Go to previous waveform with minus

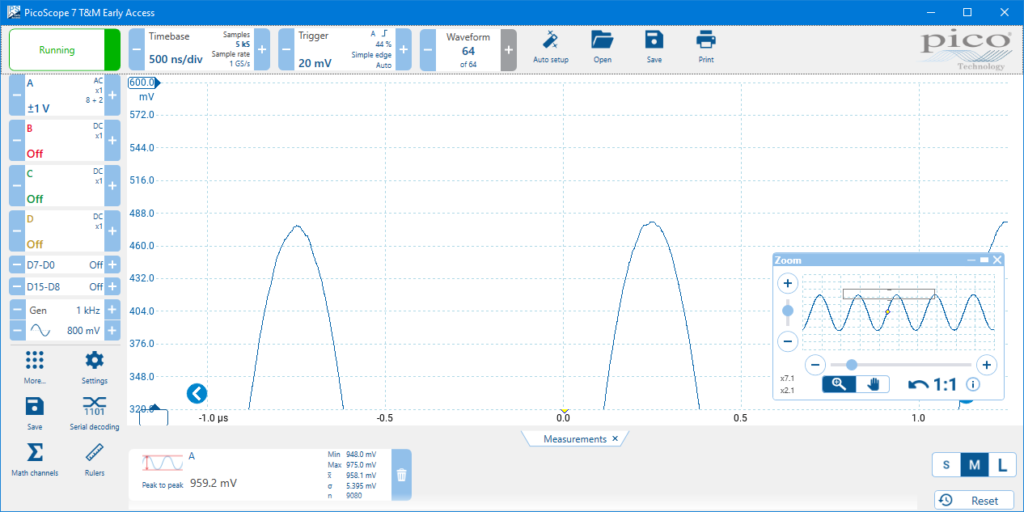pos(428,50)
